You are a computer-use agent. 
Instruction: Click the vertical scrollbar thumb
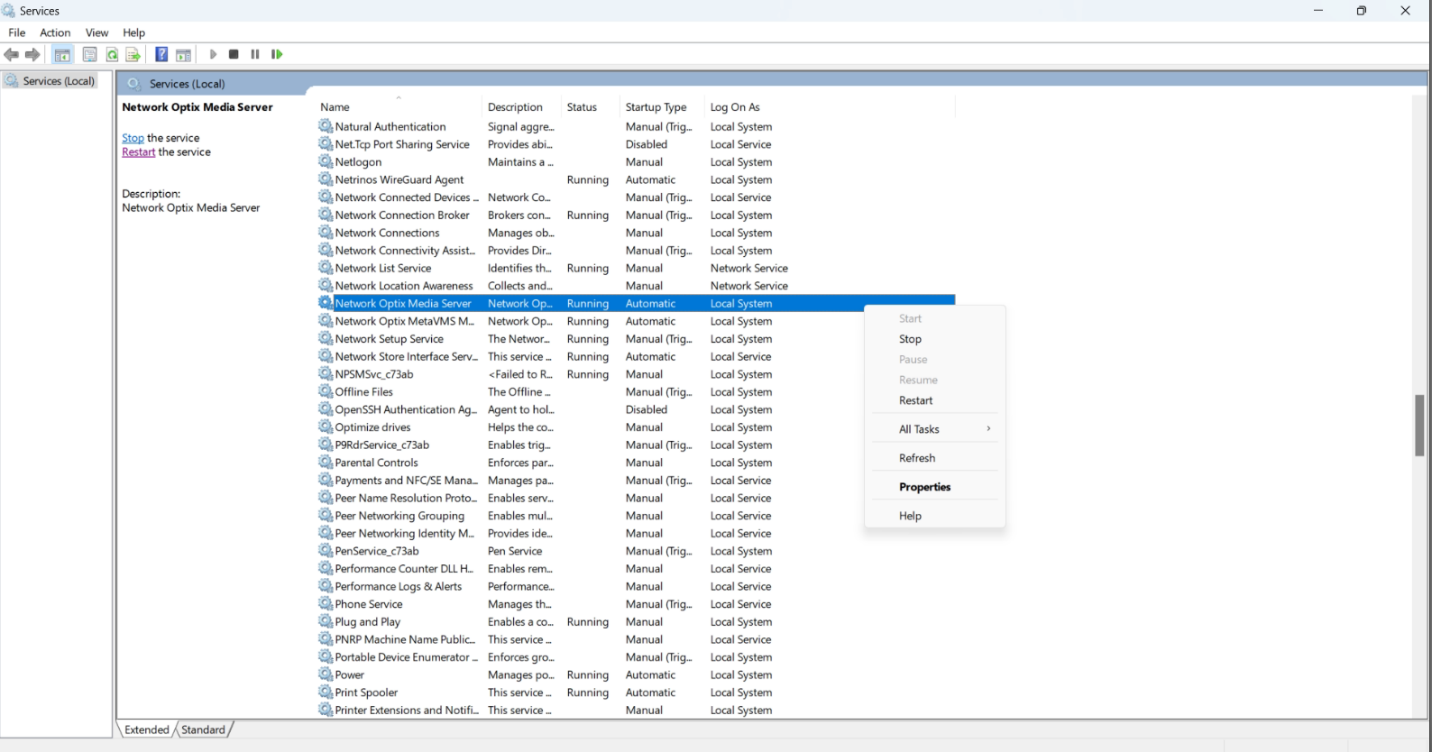[1419, 425]
